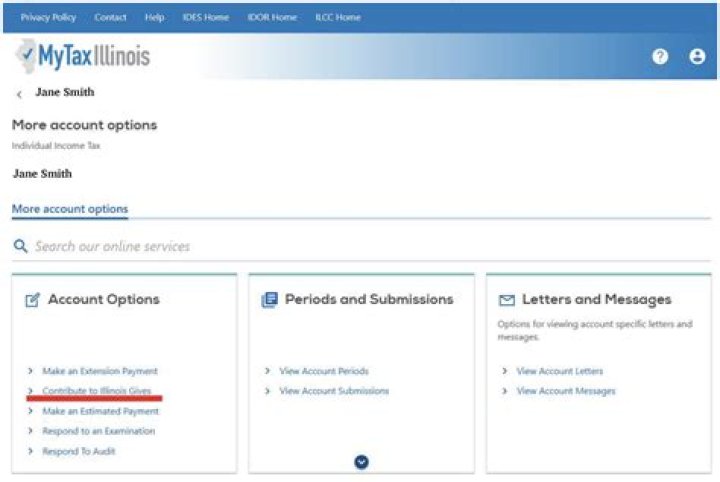The width and height of the screenshot is (720, 482).
Task: Click the Search our online services field
Action: (x=361, y=247)
